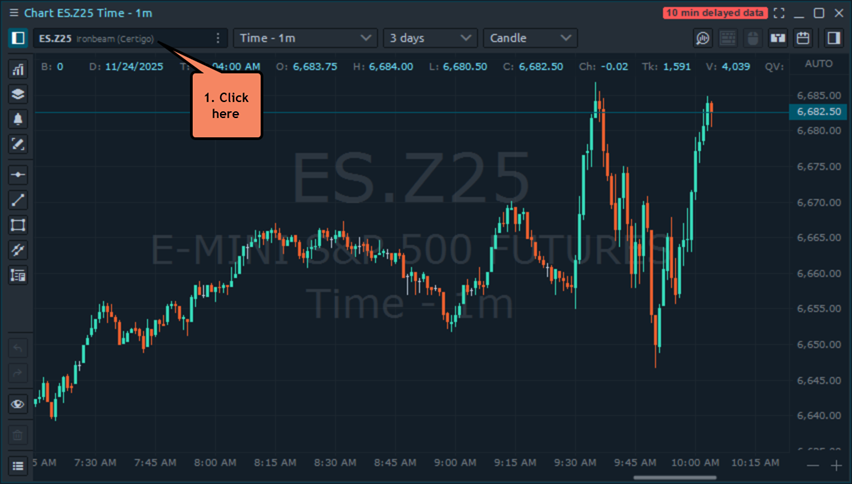Open the volume analysis tools icon
The height and width of the screenshot is (485, 853).
pyautogui.click(x=703, y=38)
